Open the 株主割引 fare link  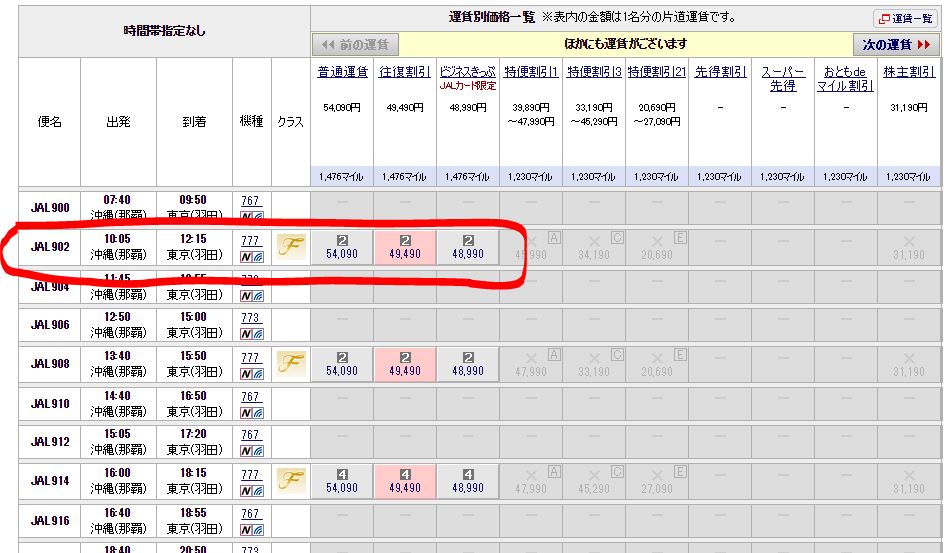click(x=909, y=72)
